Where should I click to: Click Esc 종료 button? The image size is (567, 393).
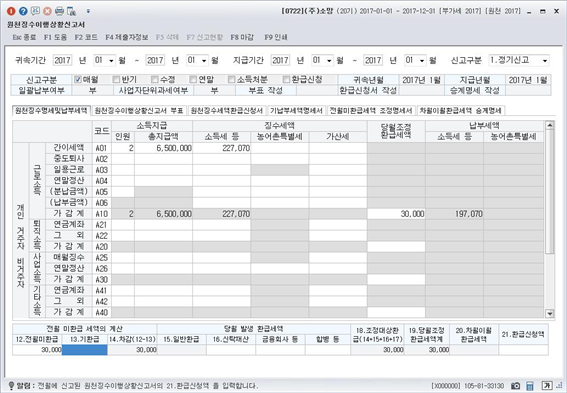[x=24, y=37]
